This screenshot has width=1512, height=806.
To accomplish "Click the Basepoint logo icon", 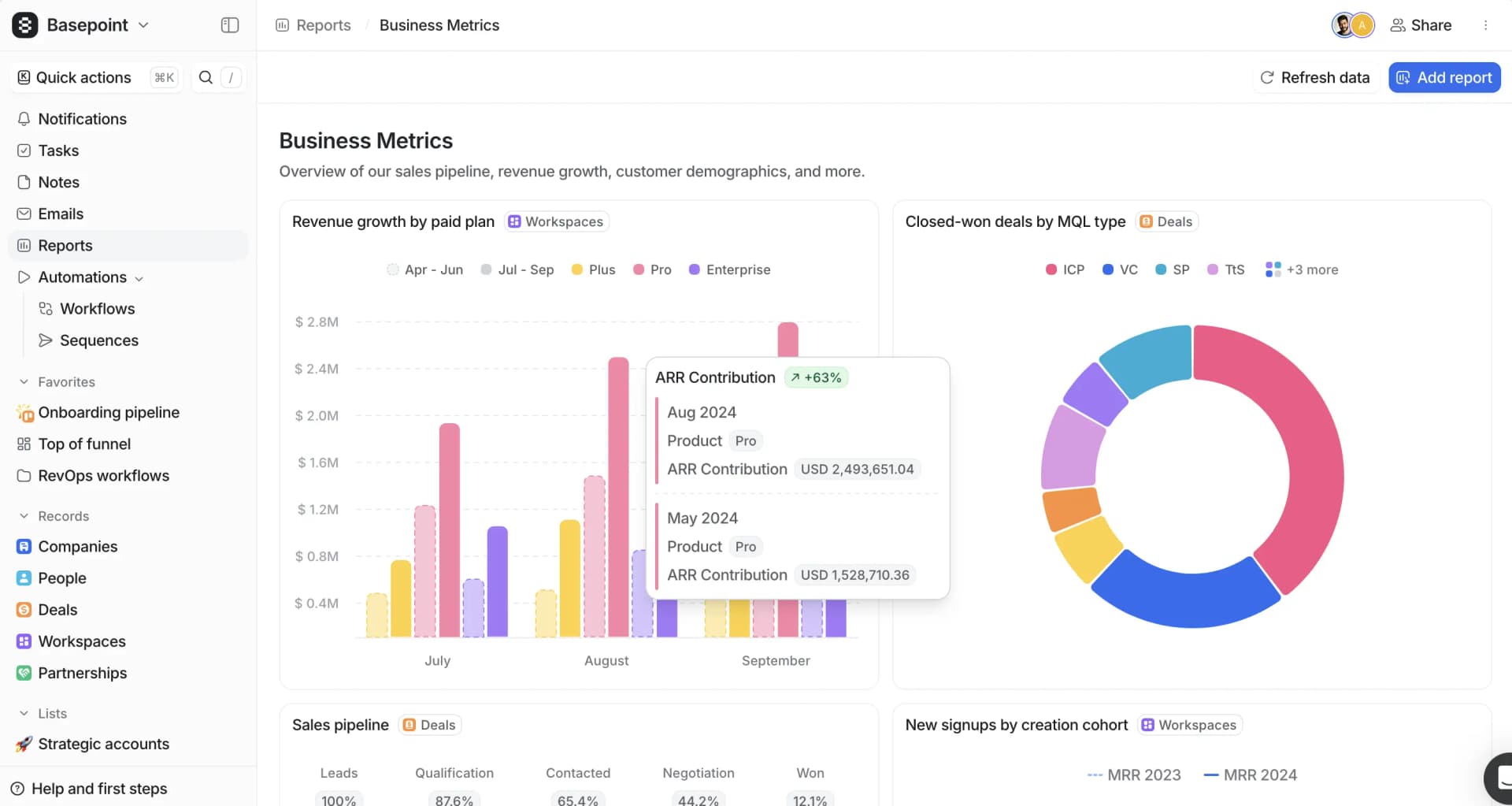I will pos(24,24).
